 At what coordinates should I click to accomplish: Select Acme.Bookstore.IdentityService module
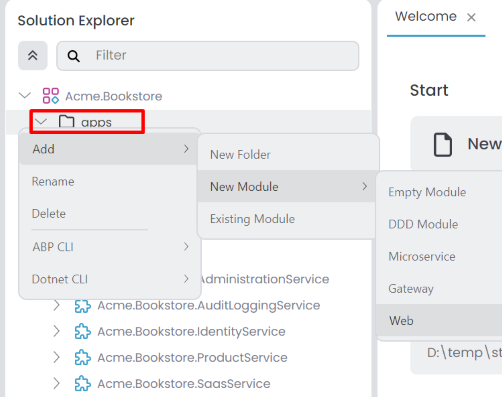(191, 332)
